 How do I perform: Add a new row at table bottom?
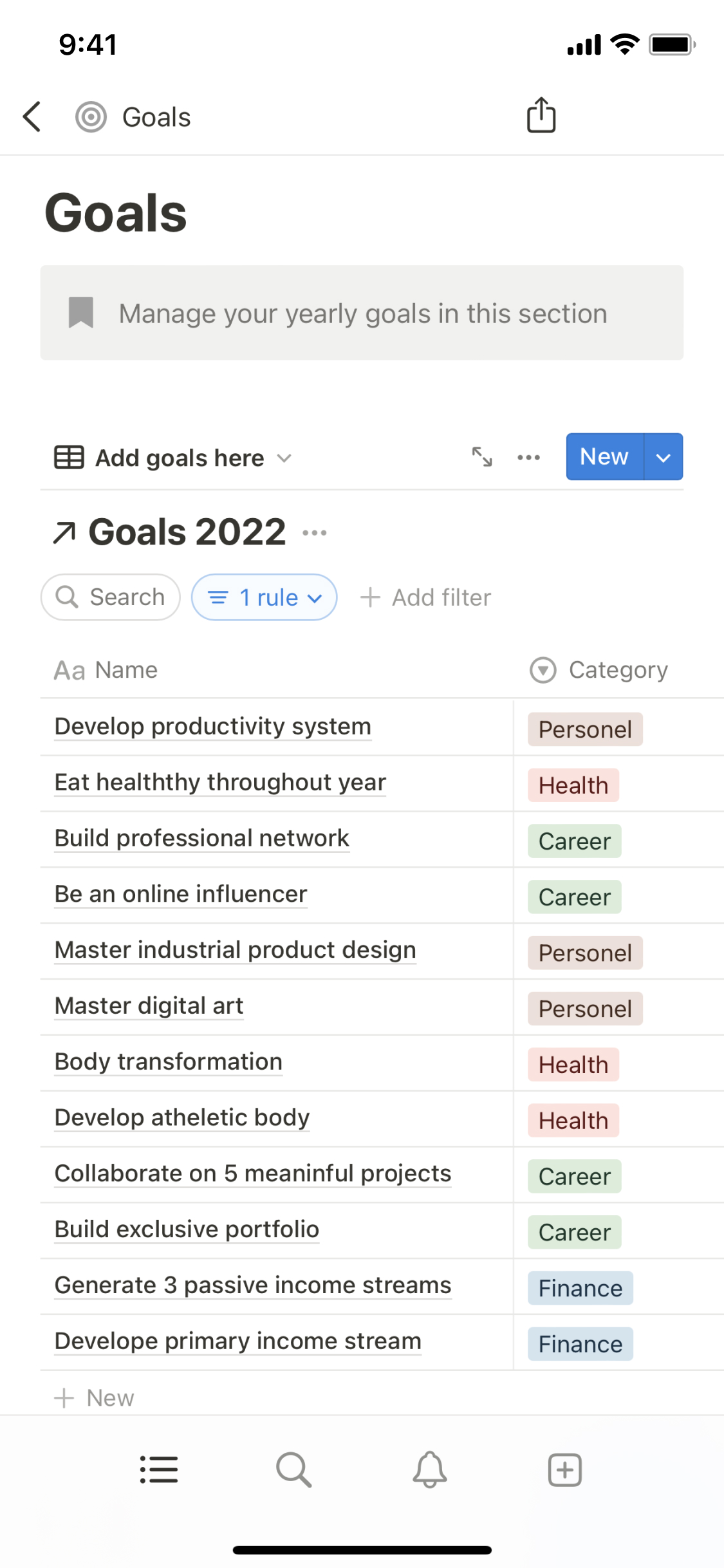coord(95,1398)
